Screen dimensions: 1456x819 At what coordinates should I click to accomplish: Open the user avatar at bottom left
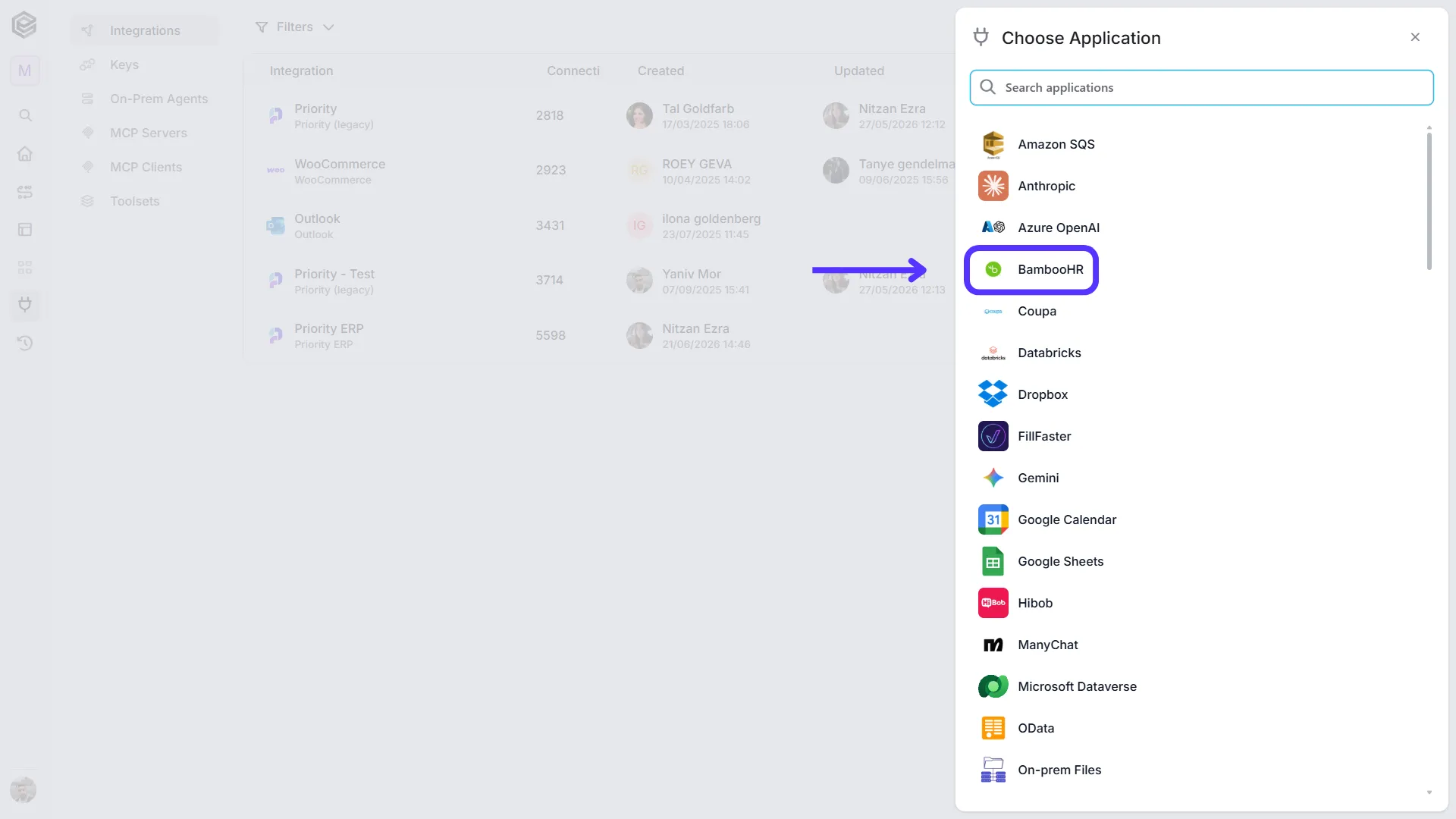(x=24, y=789)
